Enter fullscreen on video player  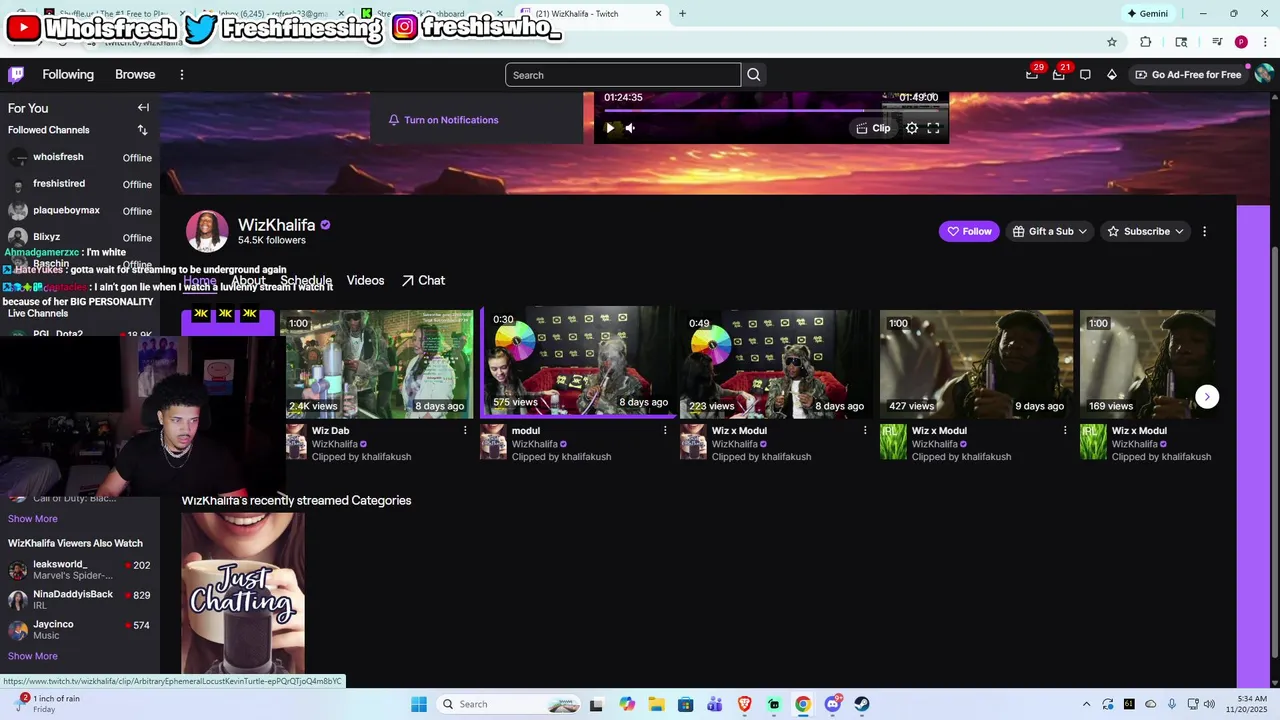[933, 128]
